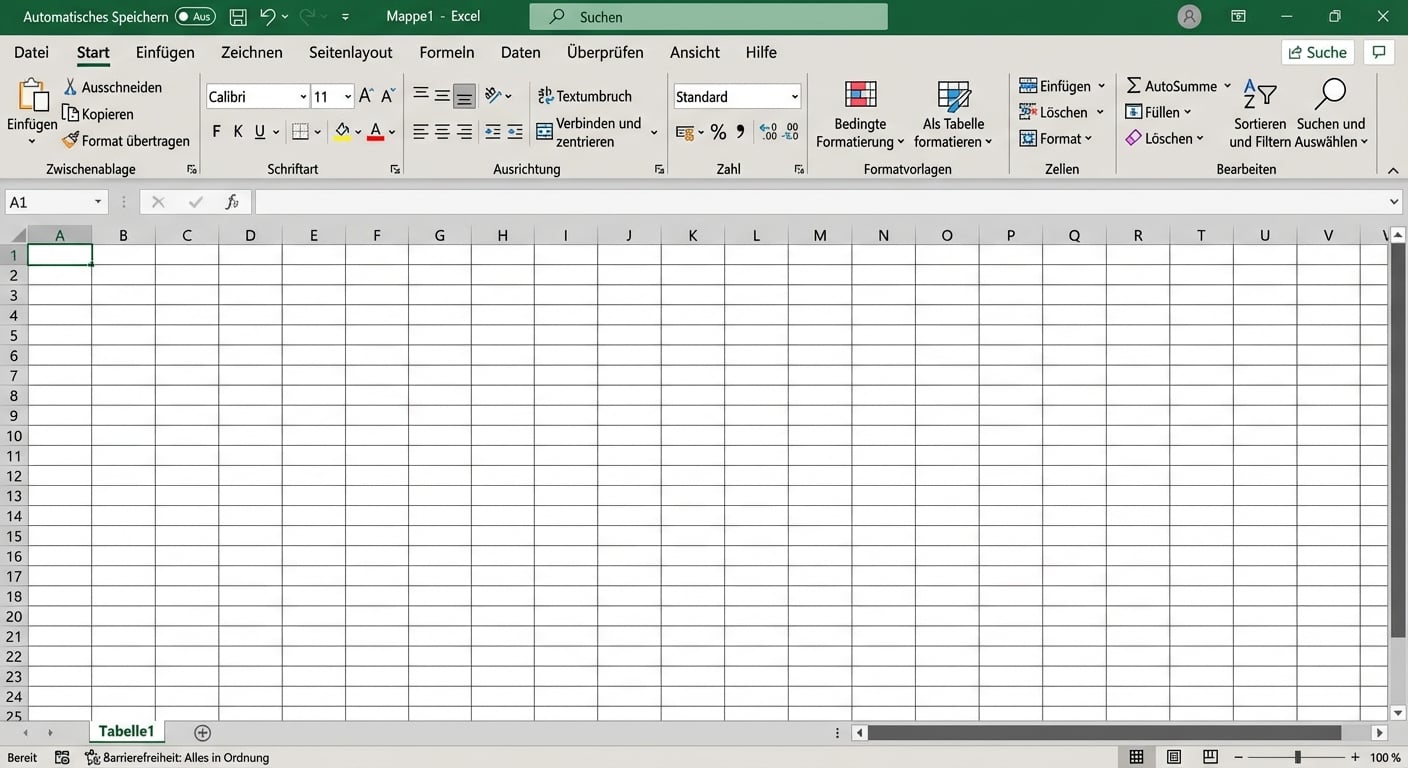Align text right
Image resolution: width=1408 pixels, height=768 pixels.
(464, 132)
